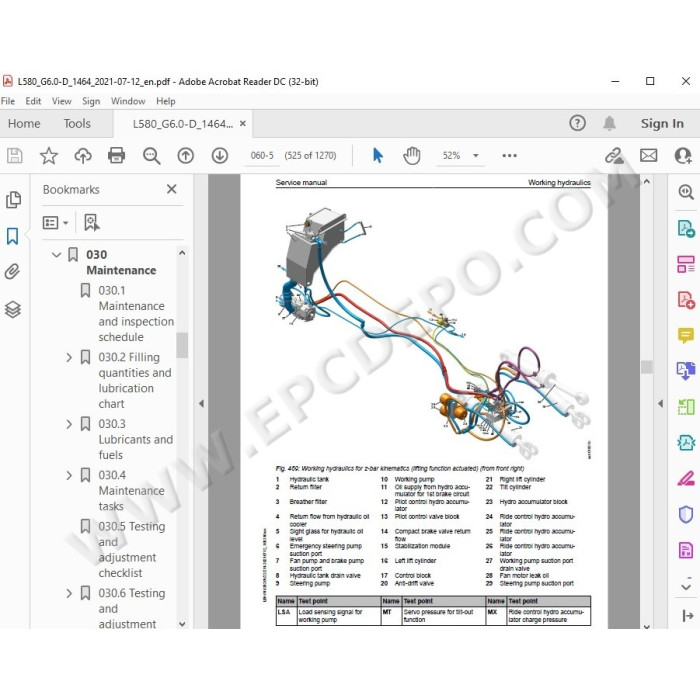Open the Export PDF tool
The image size is (700, 700).
[x=686, y=229]
